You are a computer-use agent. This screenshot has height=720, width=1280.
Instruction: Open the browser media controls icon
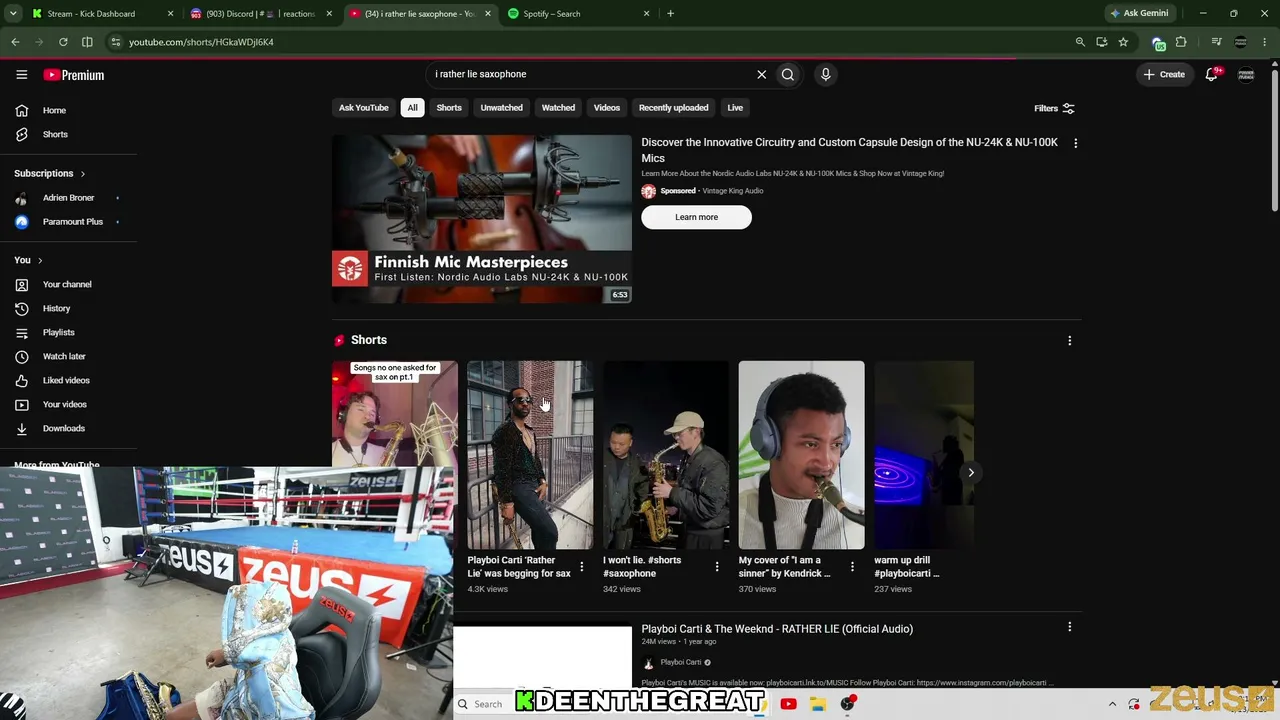(1216, 42)
